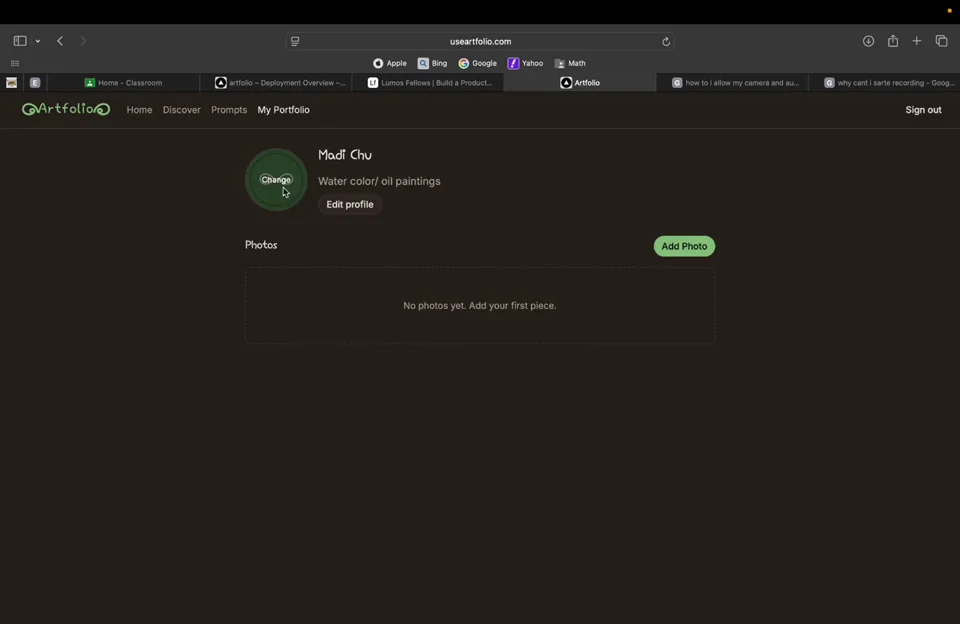
Task: Reload the page with the refresh icon
Action: pos(666,42)
